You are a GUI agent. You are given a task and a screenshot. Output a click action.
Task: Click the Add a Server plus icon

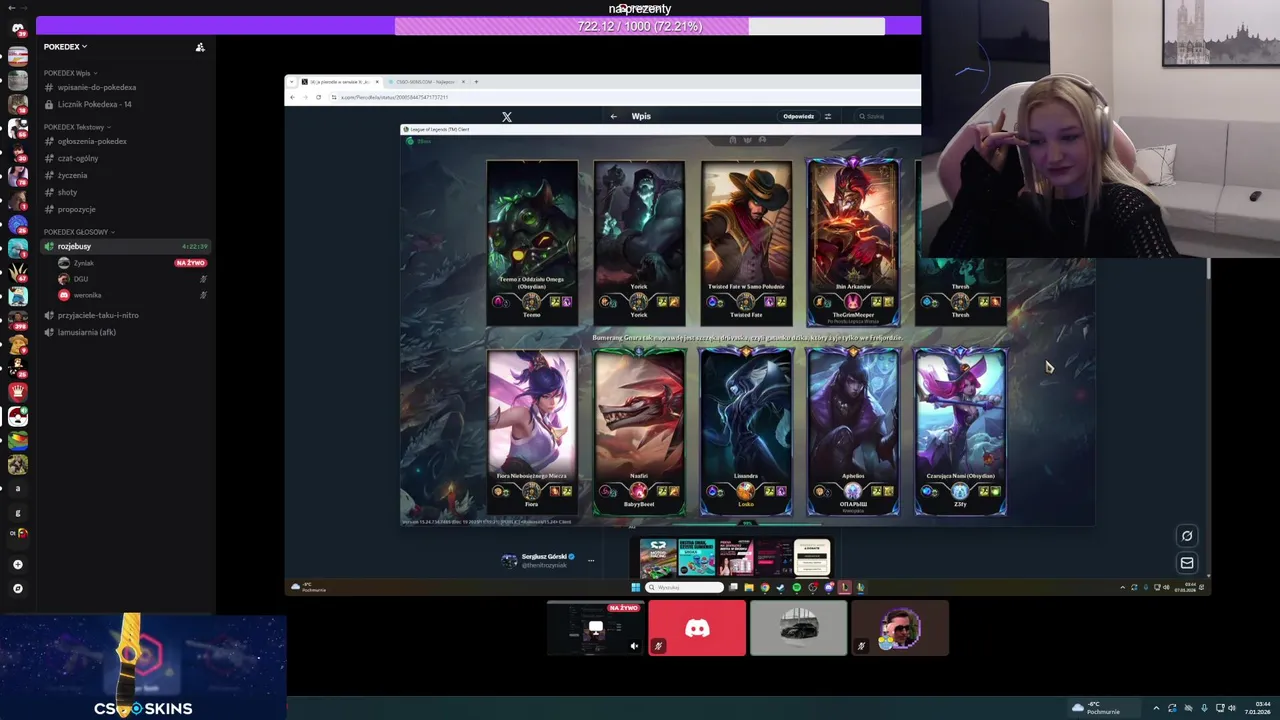click(x=17, y=565)
